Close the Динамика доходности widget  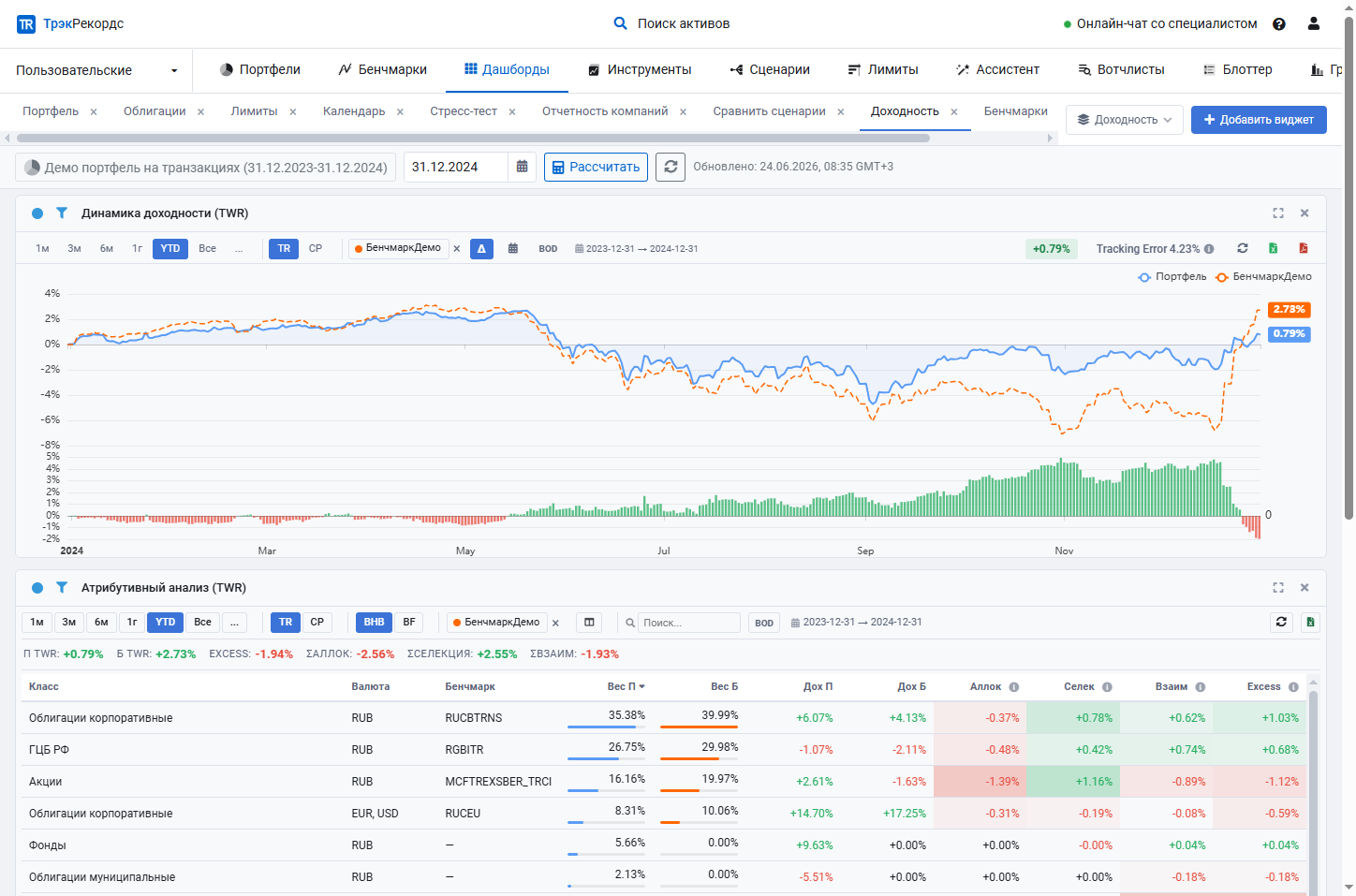1304,213
